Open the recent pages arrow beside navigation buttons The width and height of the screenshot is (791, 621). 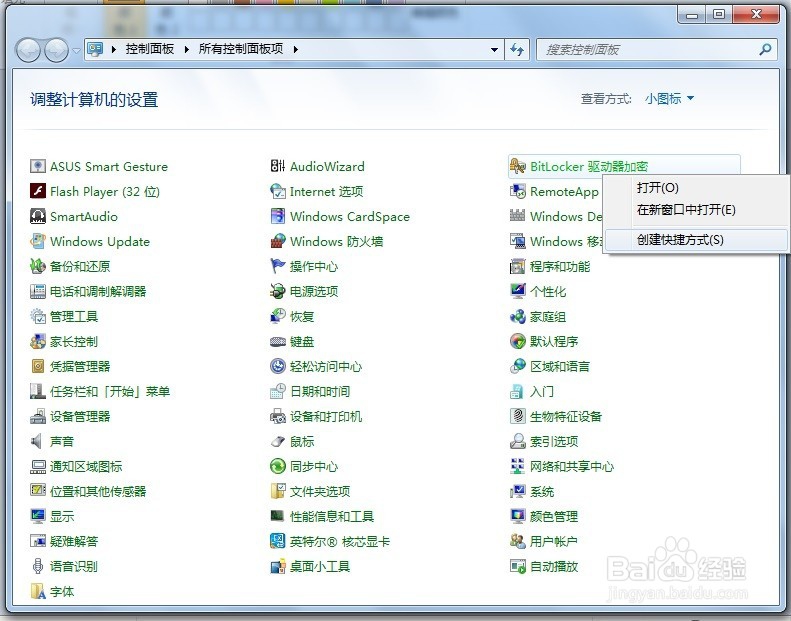pos(76,51)
